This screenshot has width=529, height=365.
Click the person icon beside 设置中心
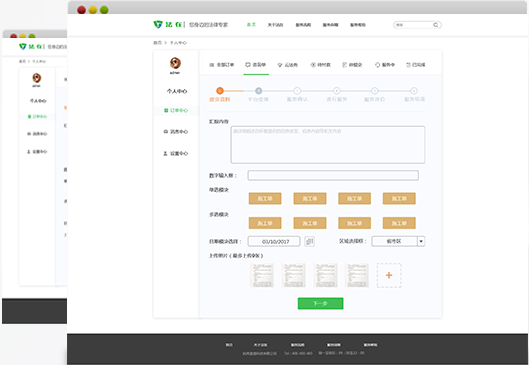pos(165,153)
